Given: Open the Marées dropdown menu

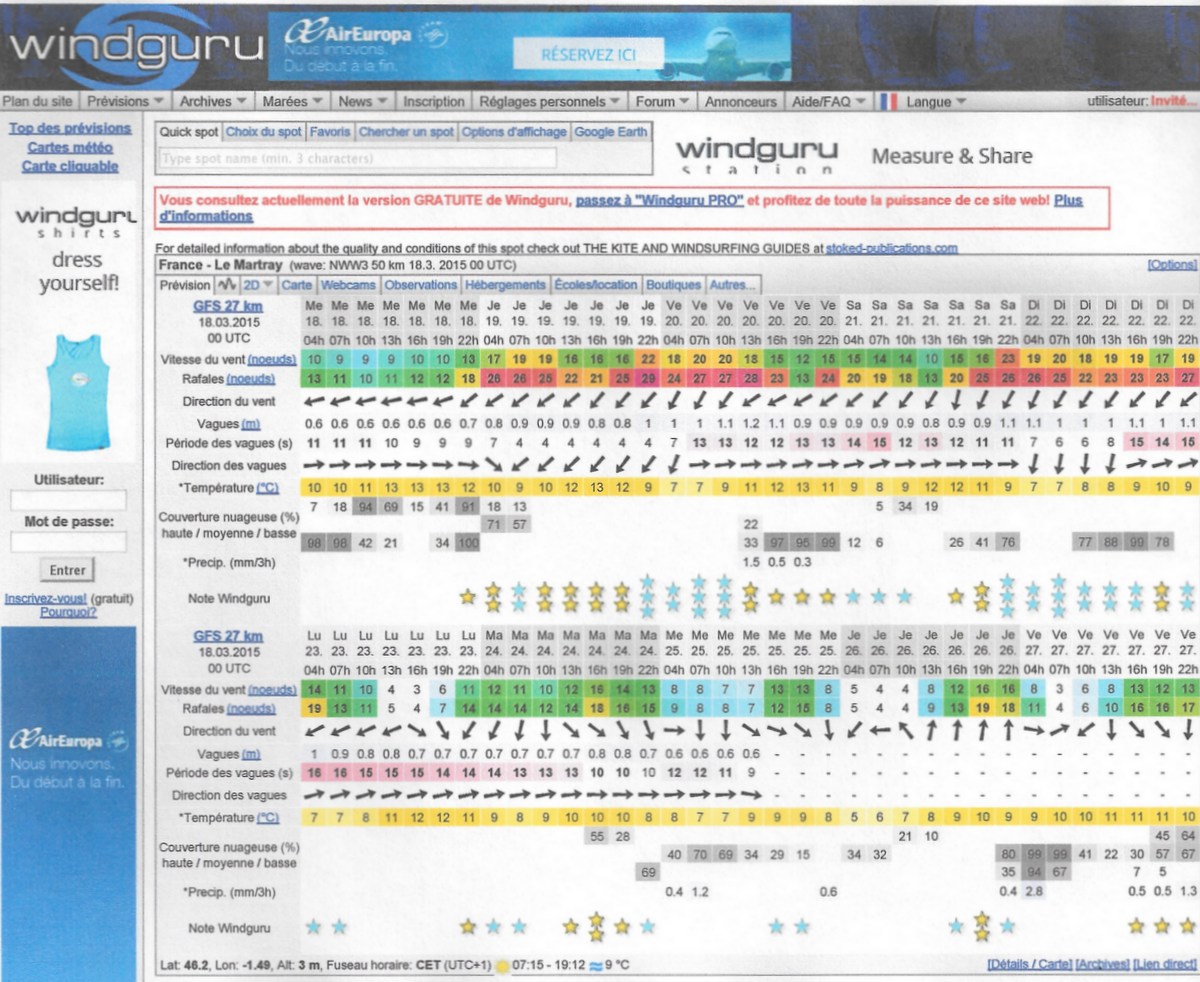Looking at the screenshot, I should (292, 101).
